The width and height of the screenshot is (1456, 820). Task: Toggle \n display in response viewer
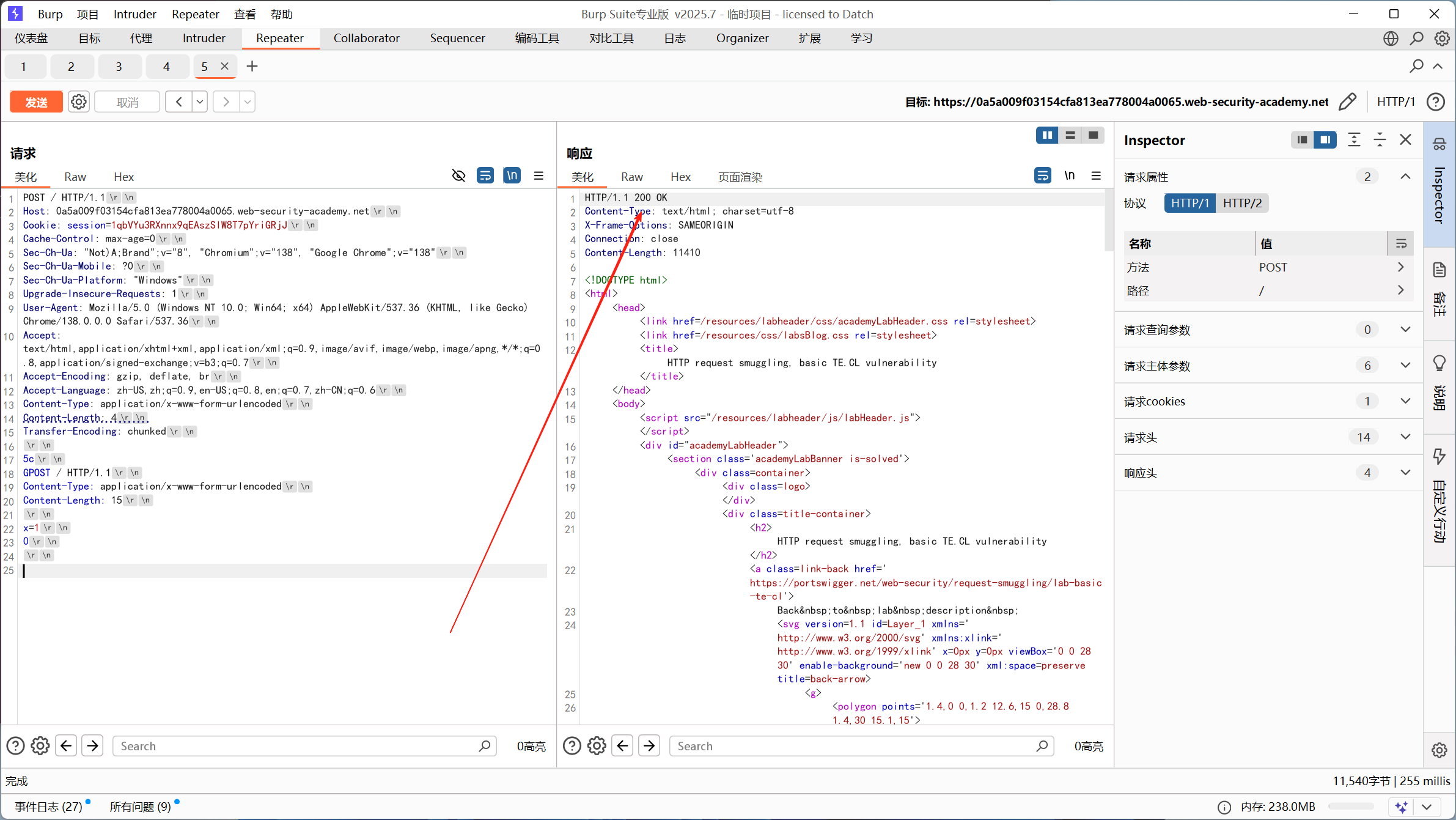[x=1070, y=176]
